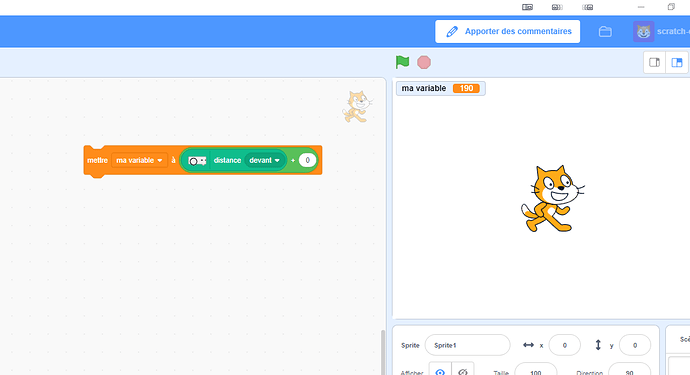Click the 'ma variable' monitor on the stage
This screenshot has width=690, height=375.
tap(440, 88)
